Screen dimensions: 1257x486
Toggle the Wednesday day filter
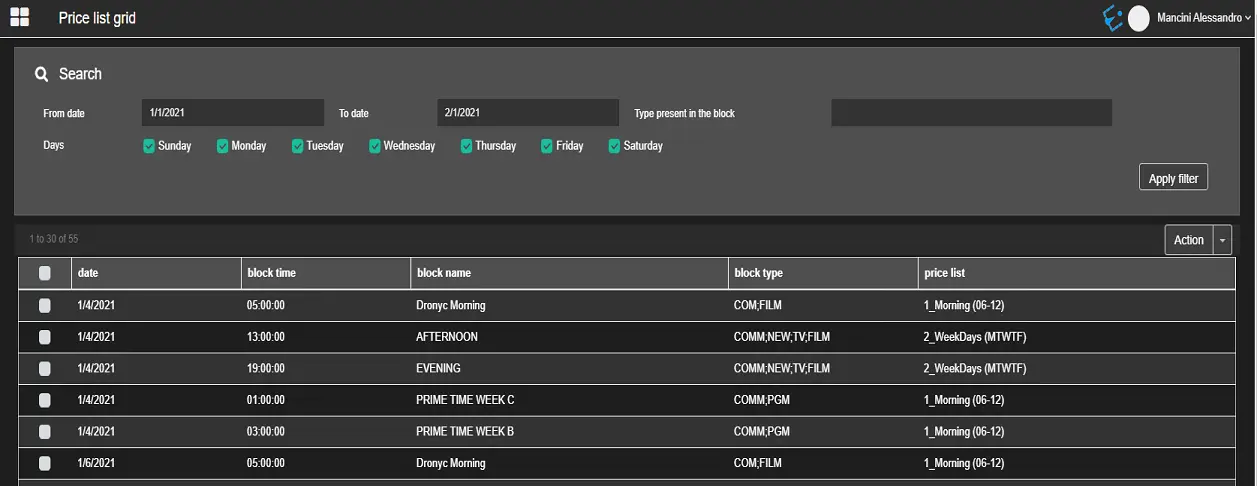tap(375, 146)
